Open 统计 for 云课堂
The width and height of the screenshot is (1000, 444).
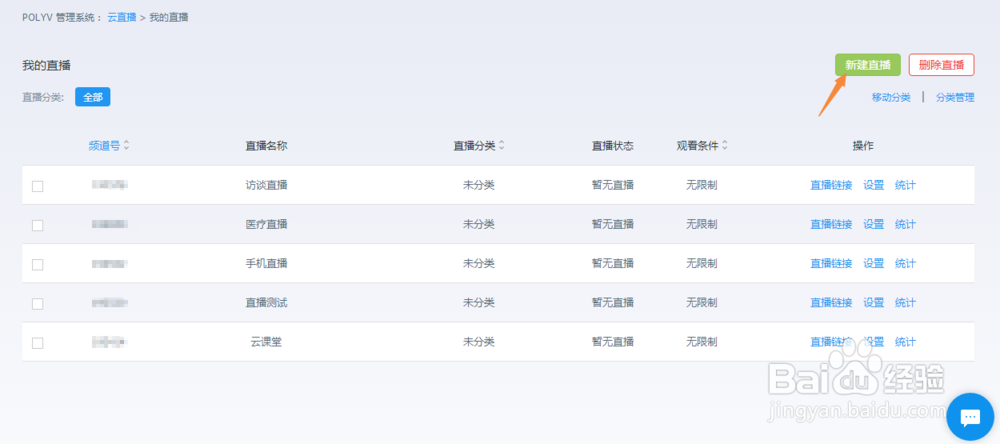pos(905,341)
